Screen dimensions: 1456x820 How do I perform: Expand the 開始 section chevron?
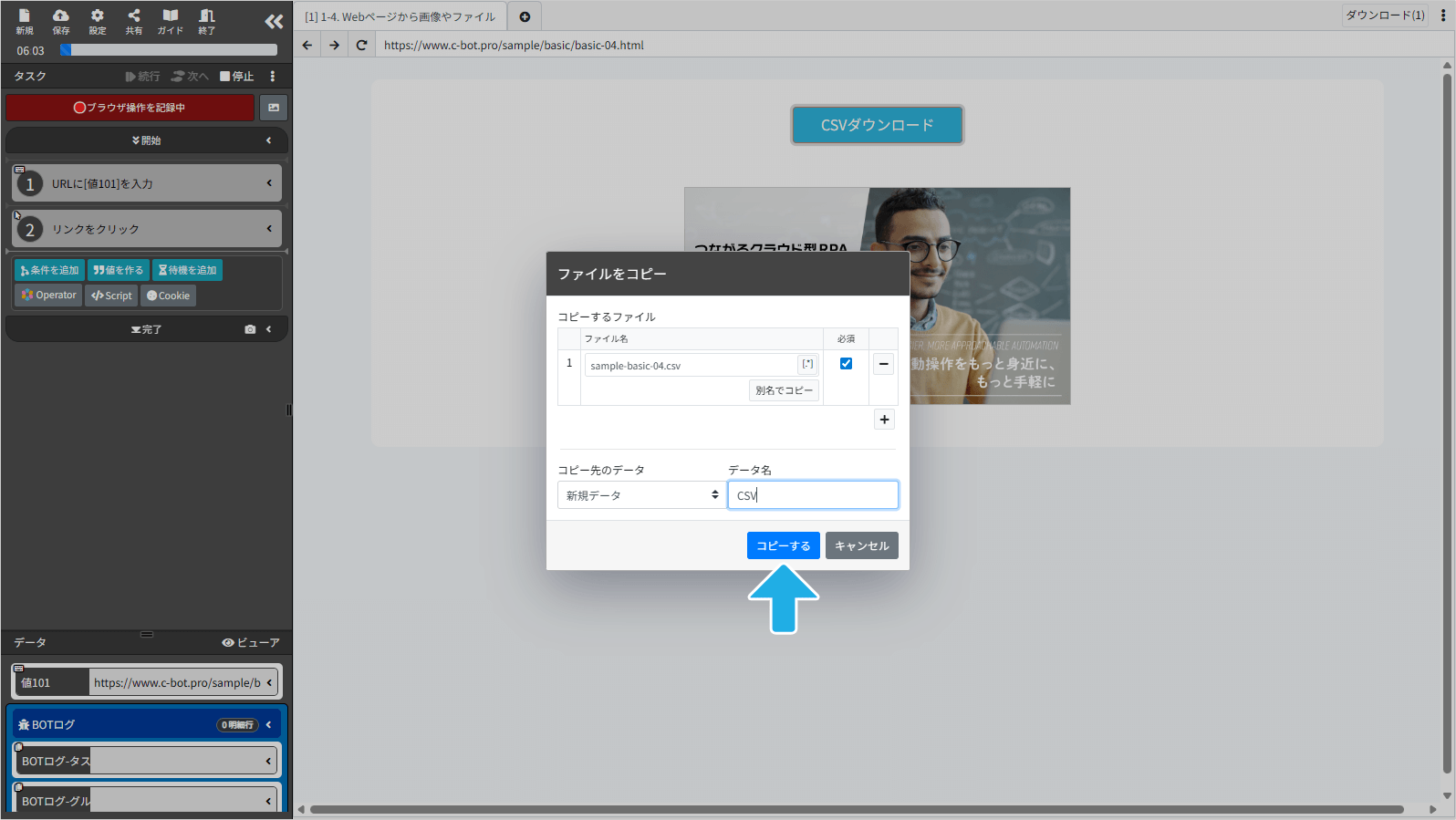[x=268, y=140]
